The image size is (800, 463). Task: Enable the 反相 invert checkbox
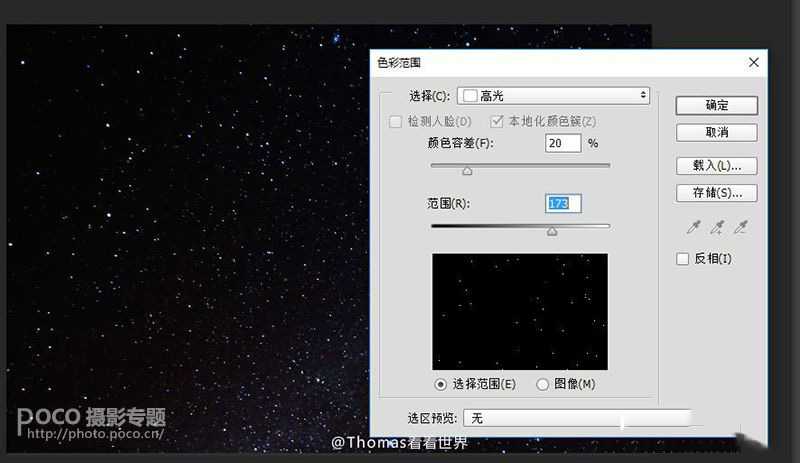point(683,259)
